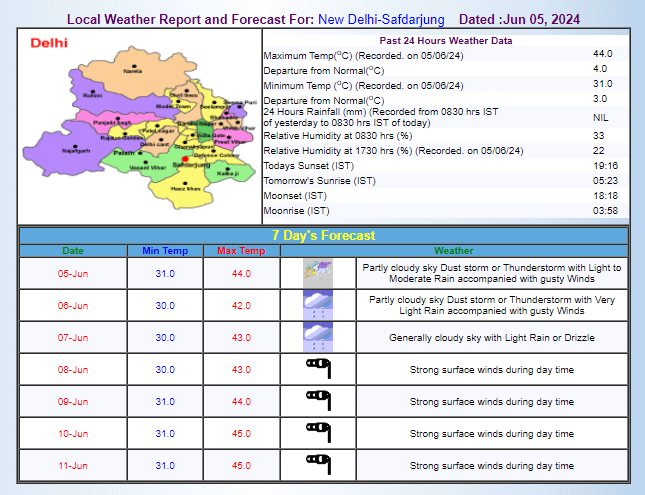Viewport: 645px width, 495px height.
Task: Click the Weather column header
Action: [453, 250]
